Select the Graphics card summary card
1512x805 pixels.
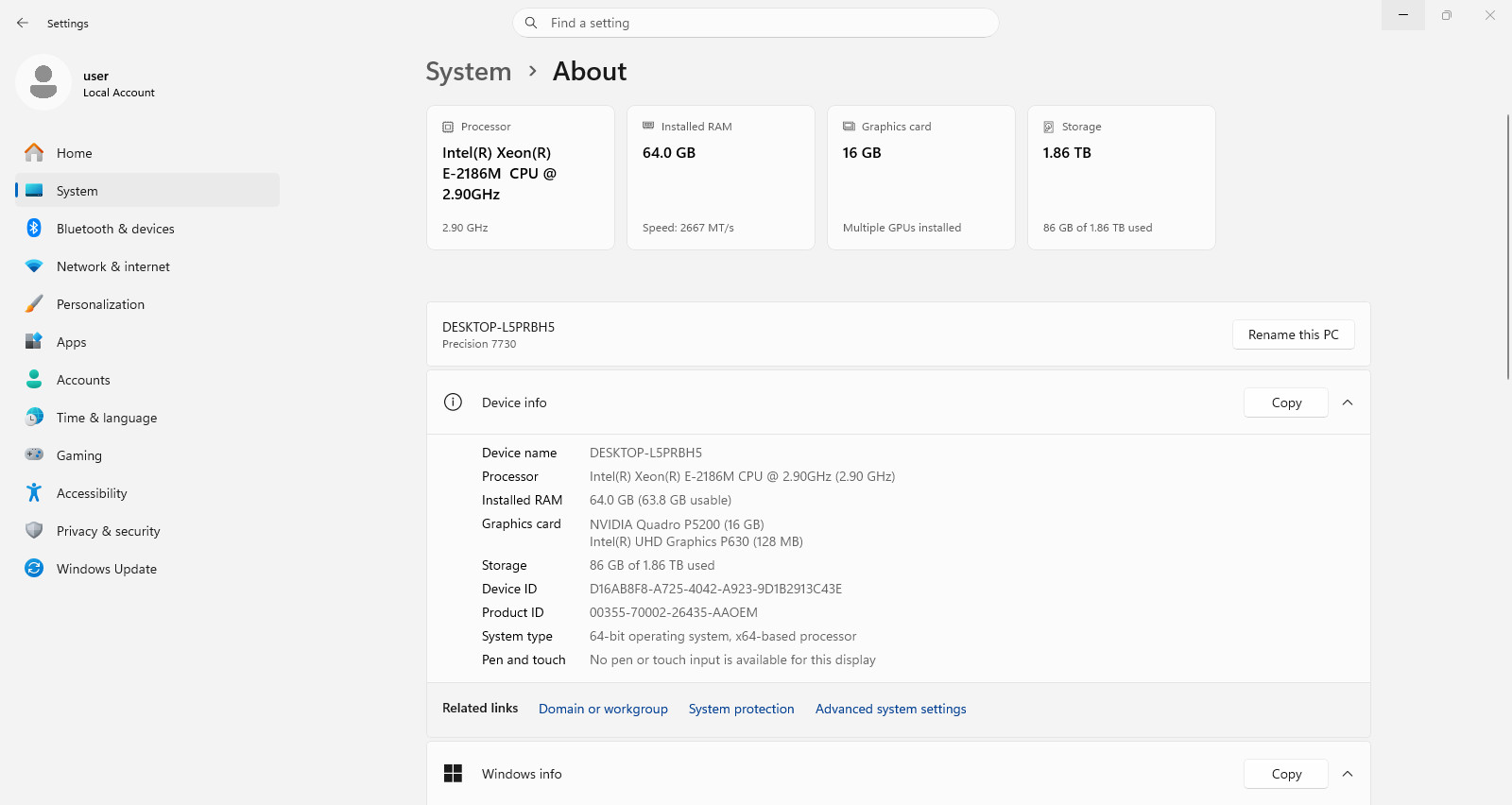pos(921,178)
